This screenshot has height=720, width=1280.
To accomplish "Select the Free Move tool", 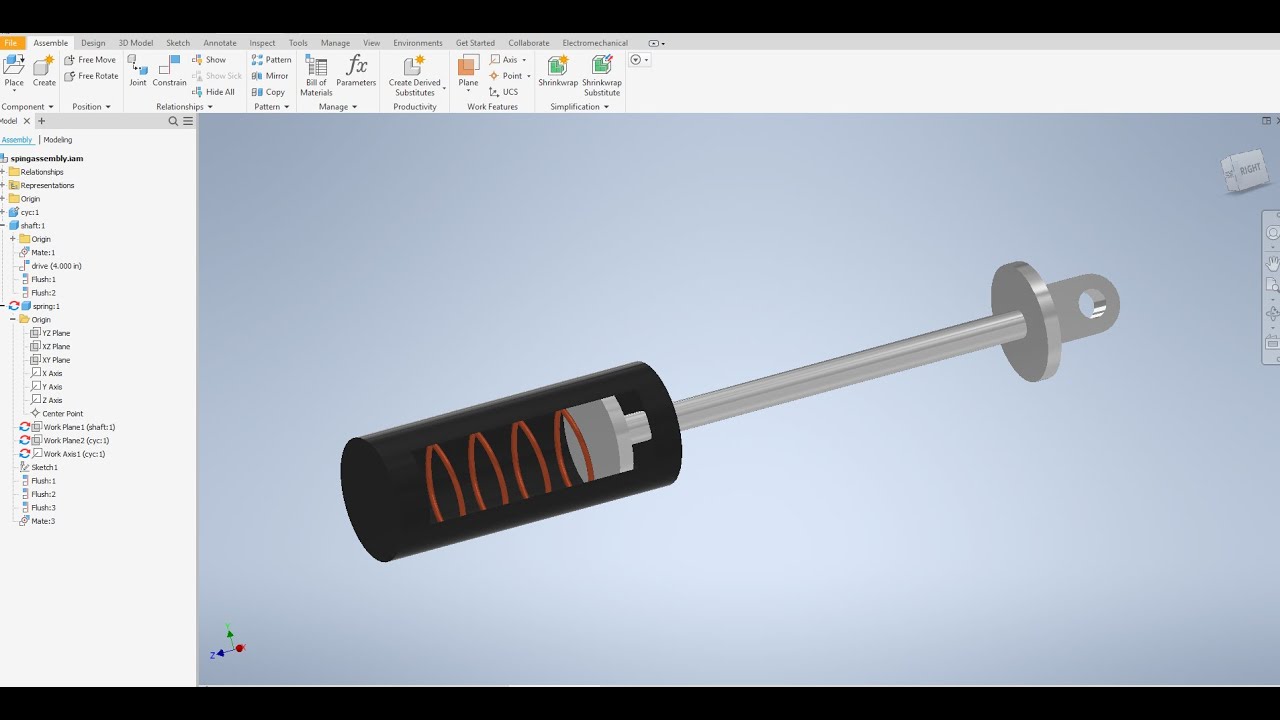I will pos(90,60).
